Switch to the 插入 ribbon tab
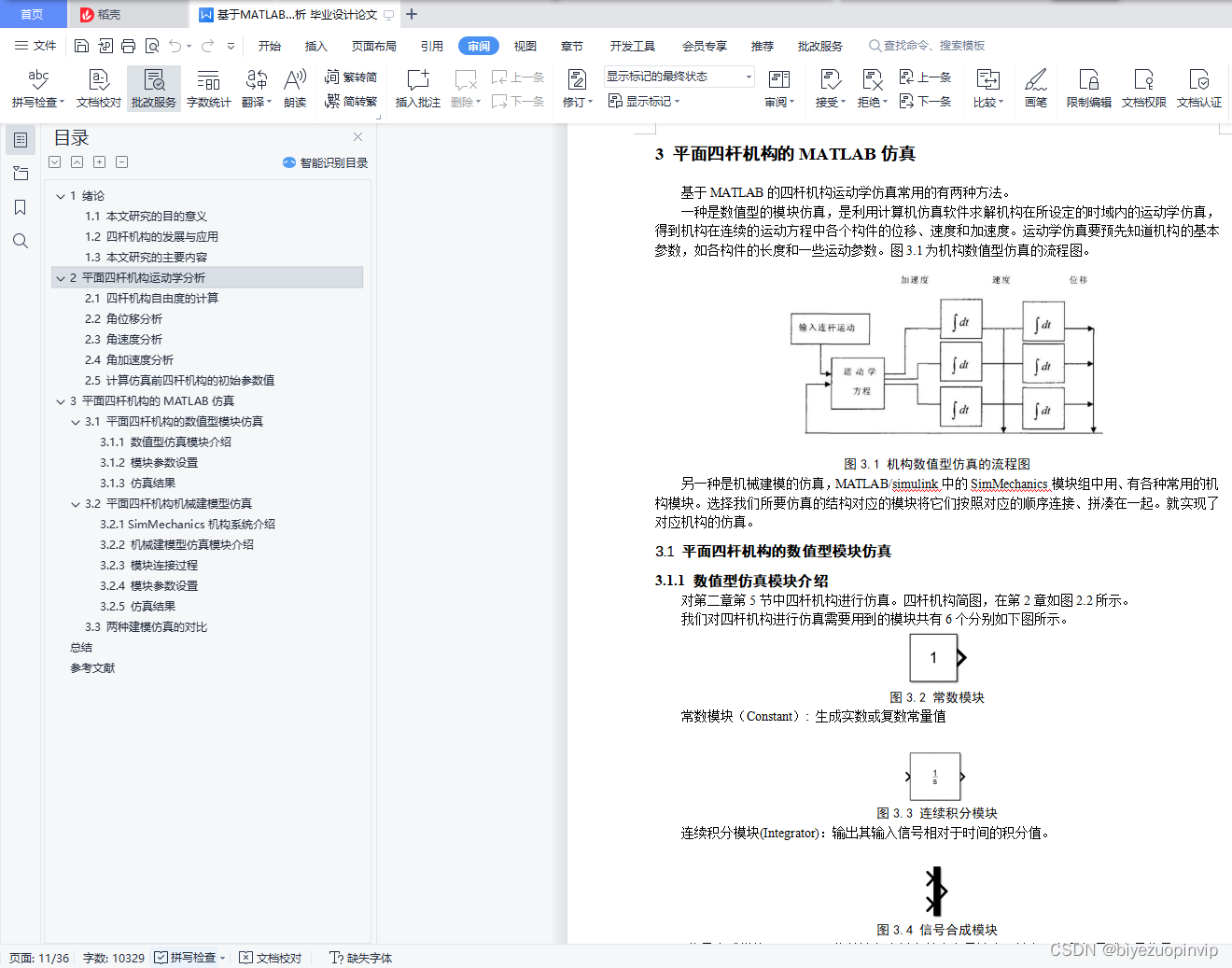 [x=316, y=46]
